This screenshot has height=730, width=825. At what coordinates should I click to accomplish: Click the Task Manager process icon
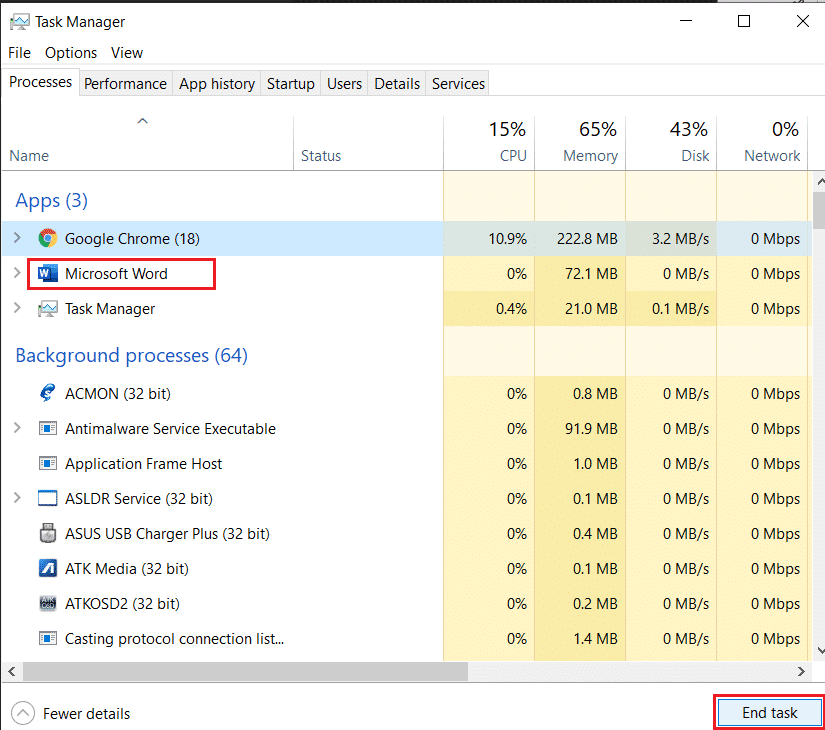pyautogui.click(x=47, y=309)
